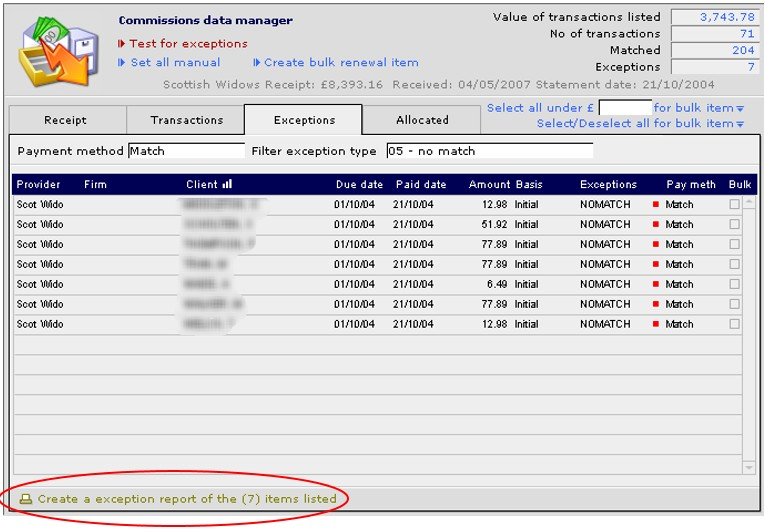Click the Commissions data manager cabinet icon

coord(59,51)
